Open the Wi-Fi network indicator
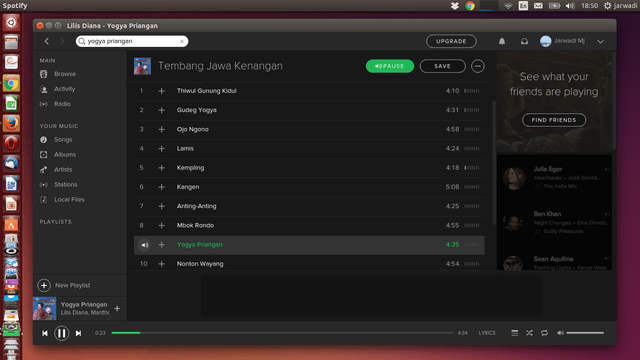Image resolution: width=640 pixels, height=360 pixels. tap(508, 6)
